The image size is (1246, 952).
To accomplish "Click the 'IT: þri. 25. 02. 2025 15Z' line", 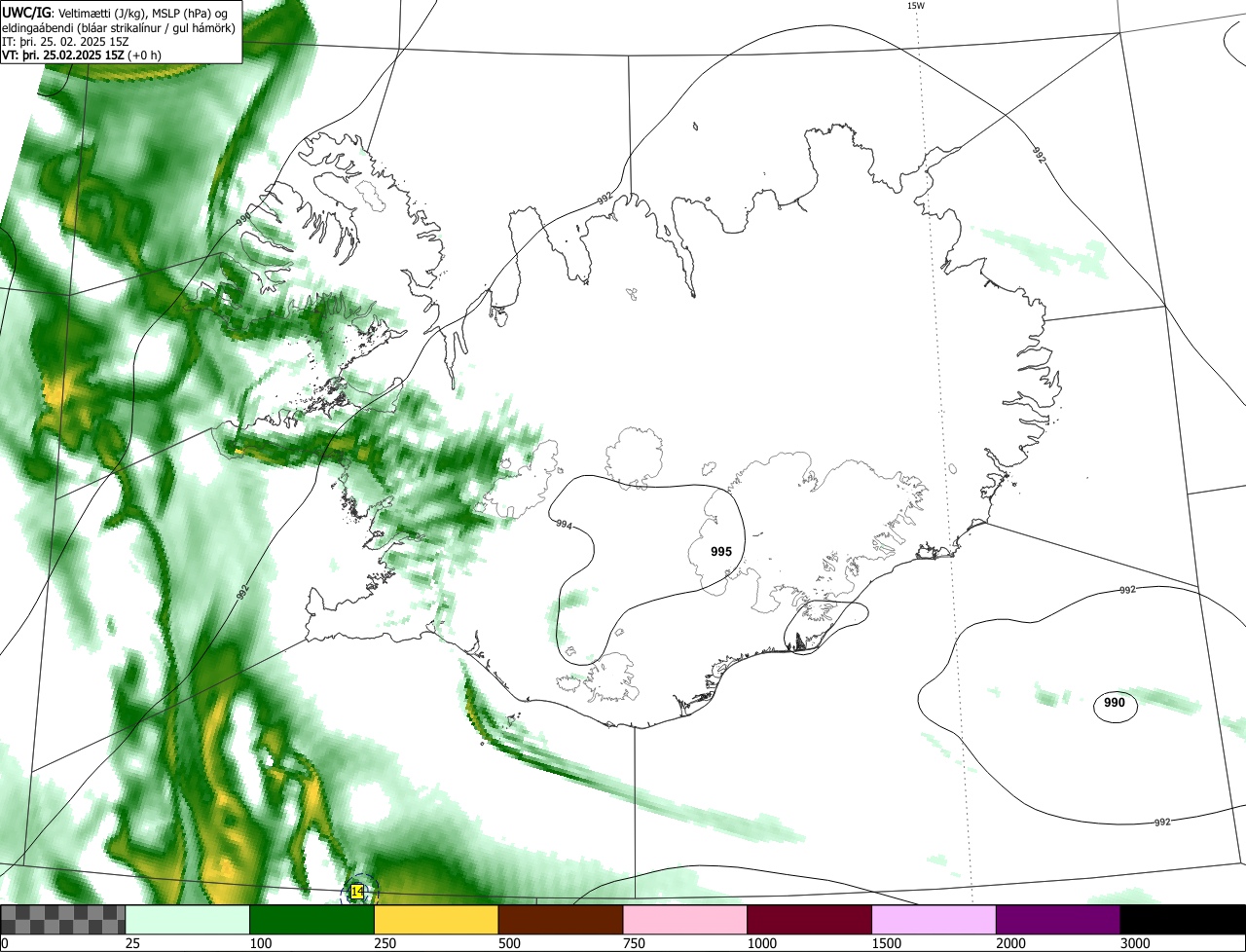I will 63,42.
